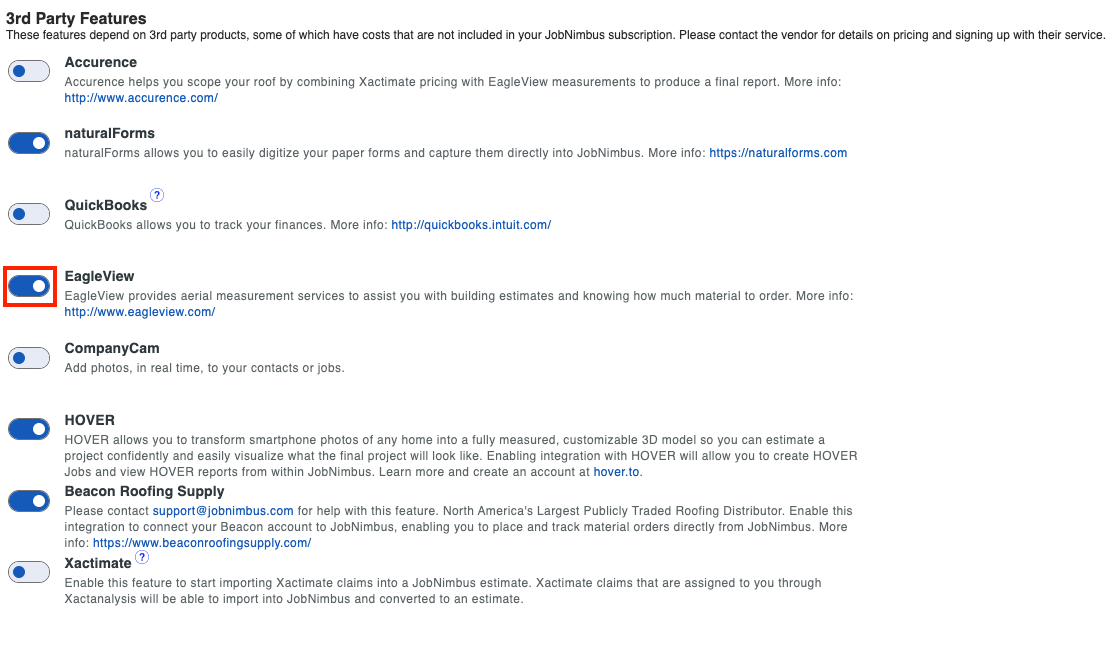Turn off the HOVER integration toggle
The image size is (1120, 649).
click(29, 429)
